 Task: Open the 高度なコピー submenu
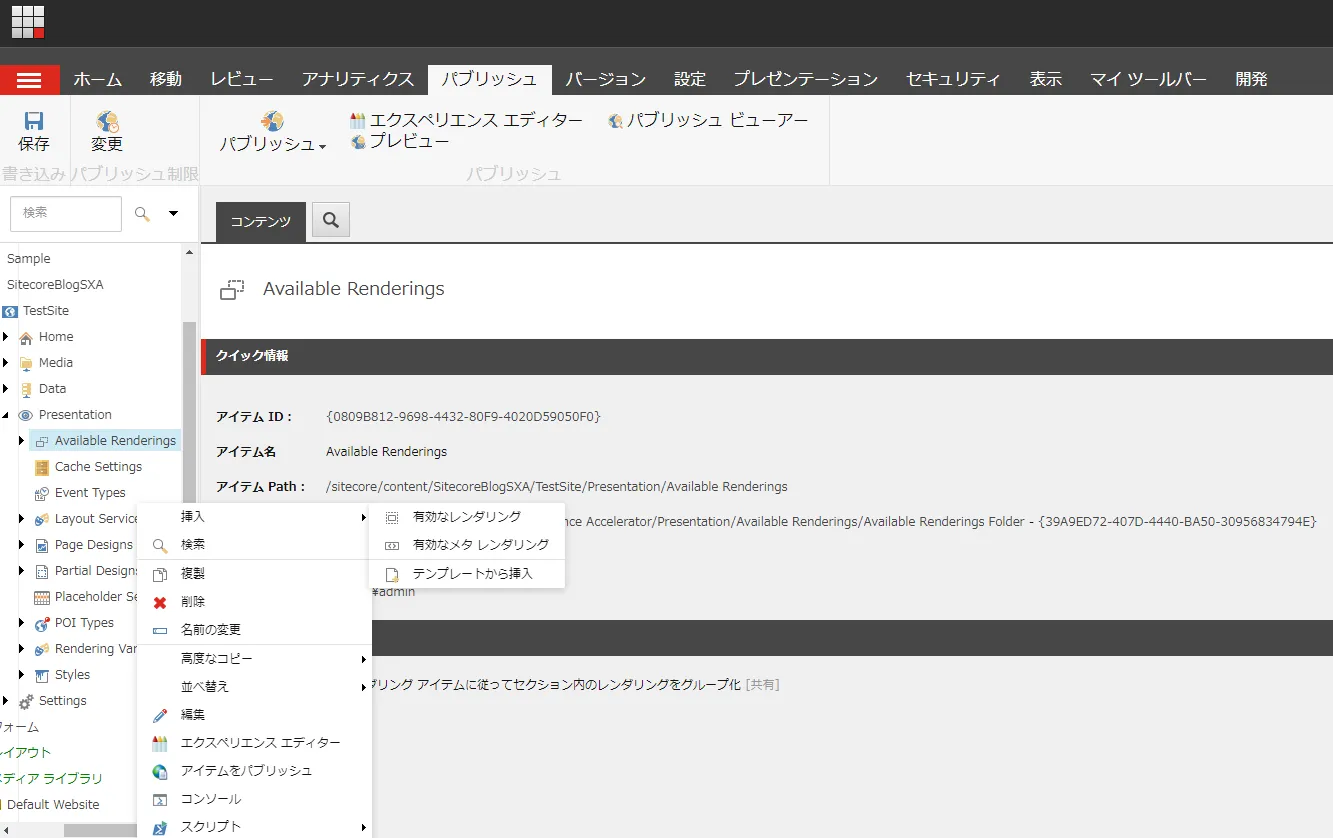[x=254, y=659]
